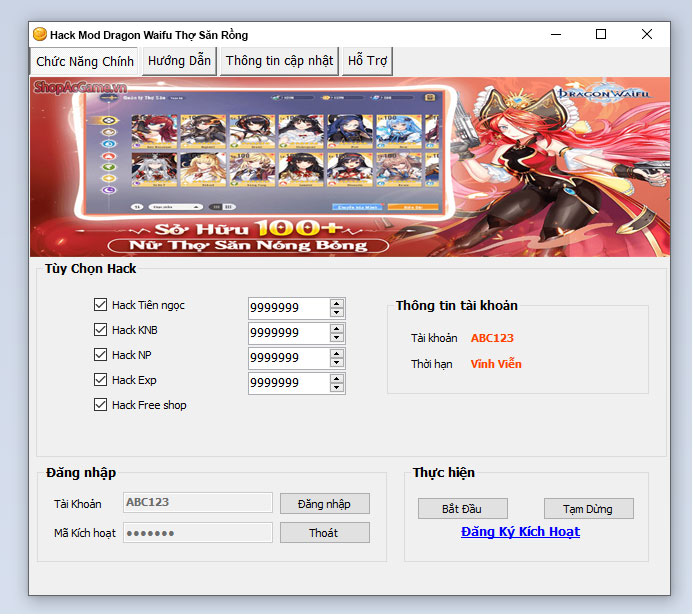The width and height of the screenshot is (693, 616).
Task: Open the Đăng Ký Kích Hoạt link
Action: [520, 532]
